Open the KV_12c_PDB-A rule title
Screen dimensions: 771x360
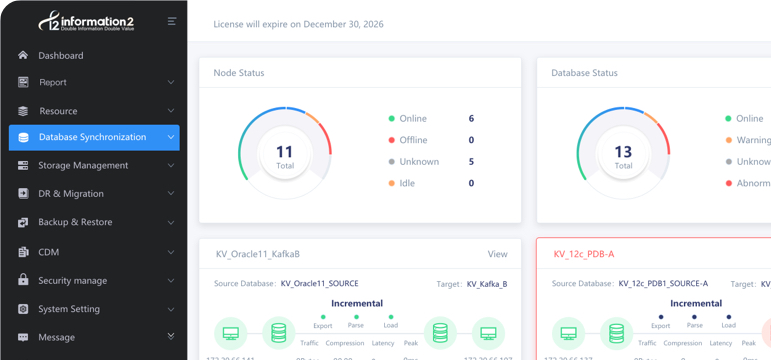click(x=584, y=254)
